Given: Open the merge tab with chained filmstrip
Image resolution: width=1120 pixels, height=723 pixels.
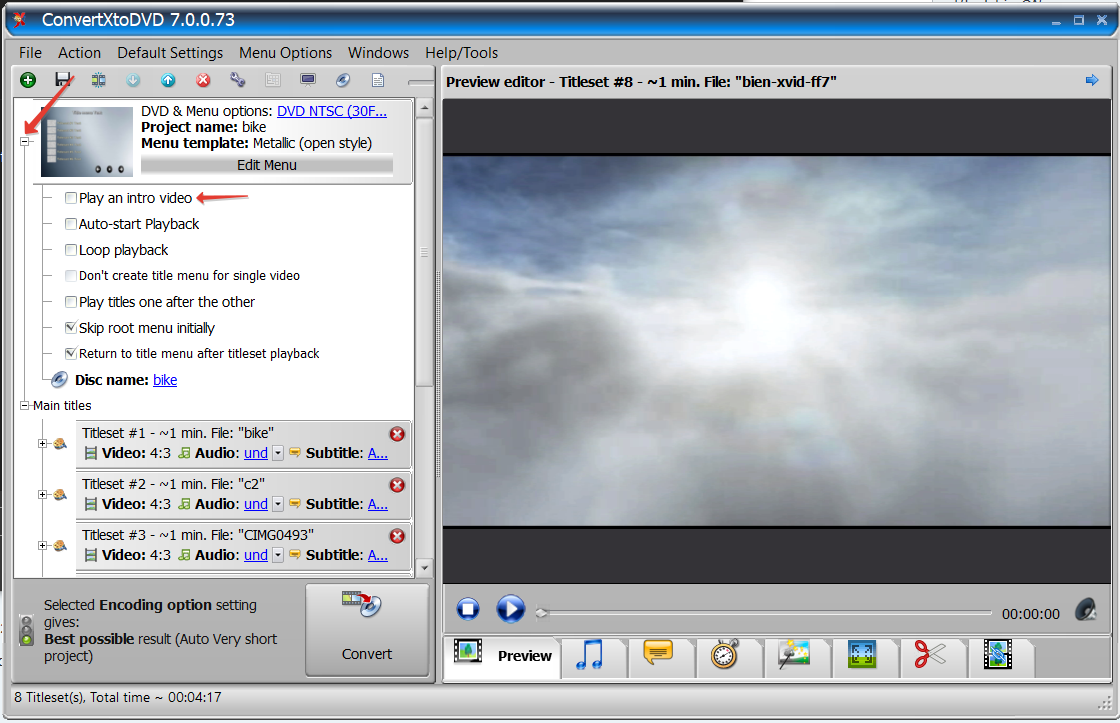Looking at the screenshot, I should coord(998,654).
